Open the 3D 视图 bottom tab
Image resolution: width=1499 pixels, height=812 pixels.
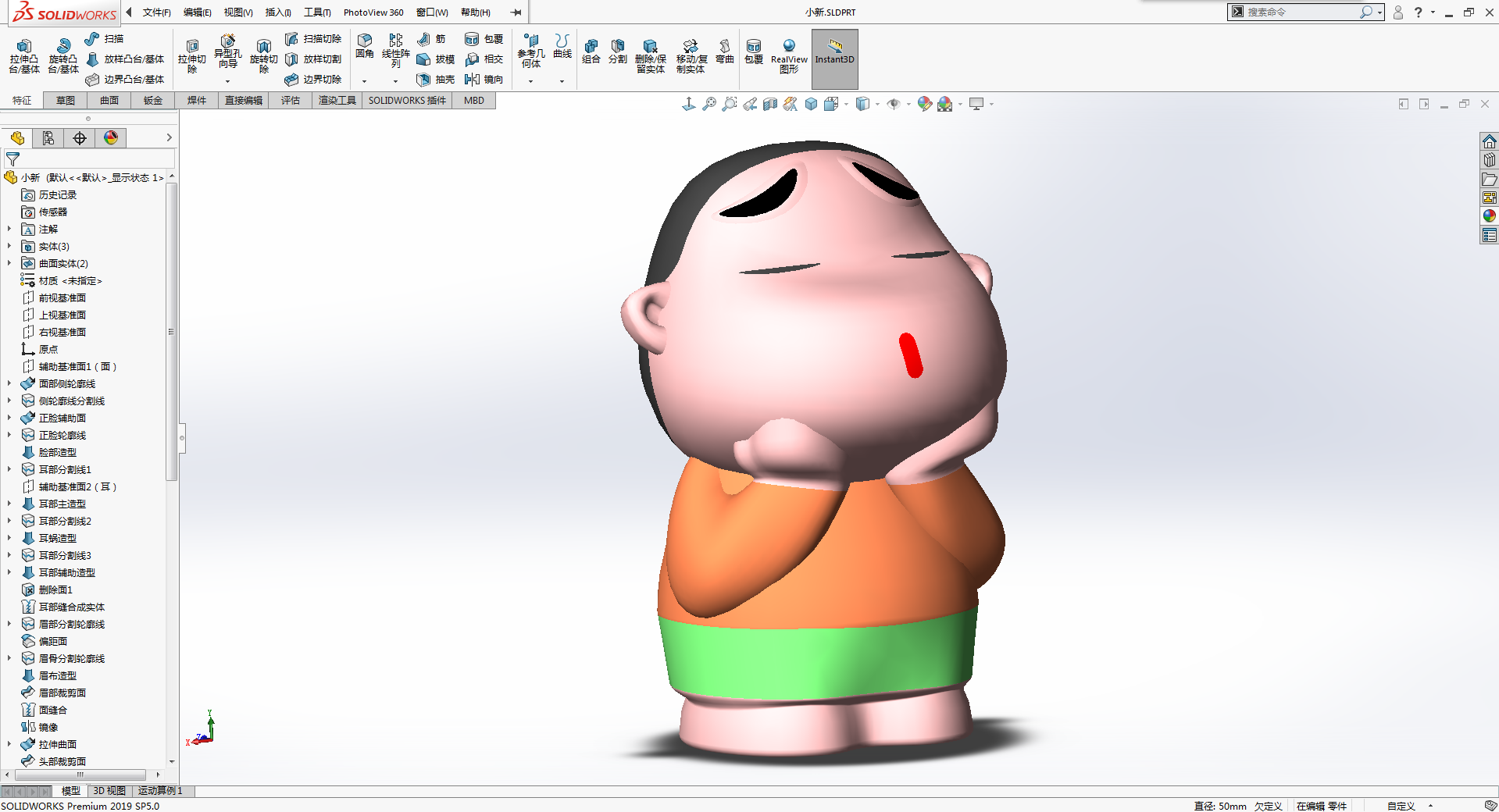pos(109,791)
